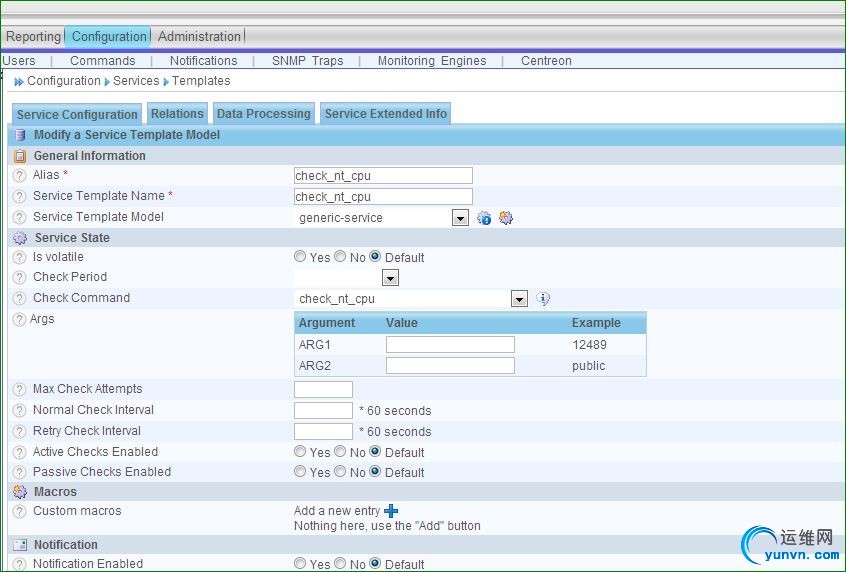
Task: Click the blue plus Add new entry icon
Action: coord(391,510)
